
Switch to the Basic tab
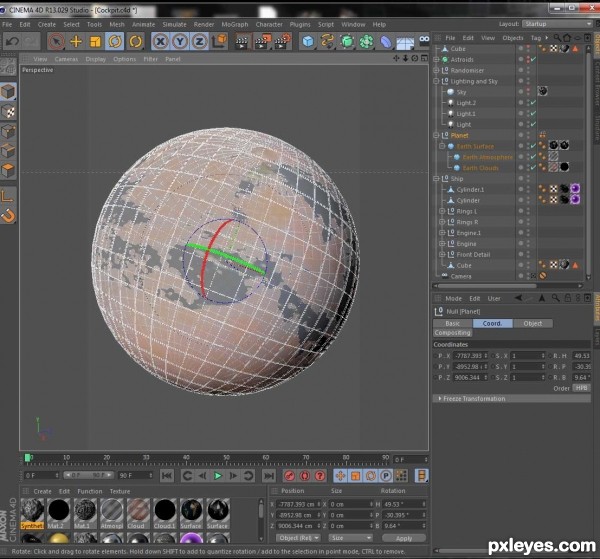tap(453, 324)
